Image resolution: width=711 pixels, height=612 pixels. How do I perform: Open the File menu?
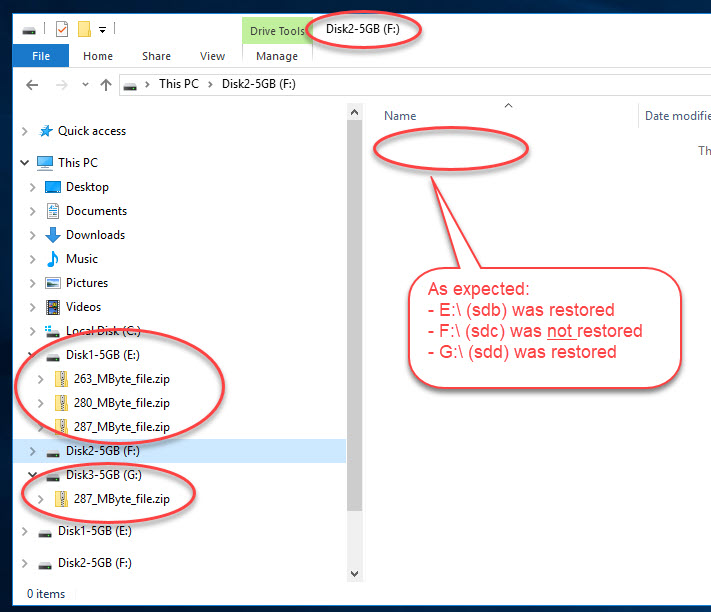pos(41,56)
